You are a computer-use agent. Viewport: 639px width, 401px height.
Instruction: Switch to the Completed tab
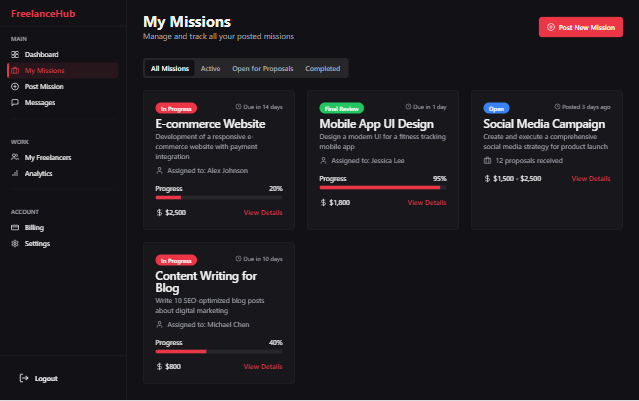(323, 68)
